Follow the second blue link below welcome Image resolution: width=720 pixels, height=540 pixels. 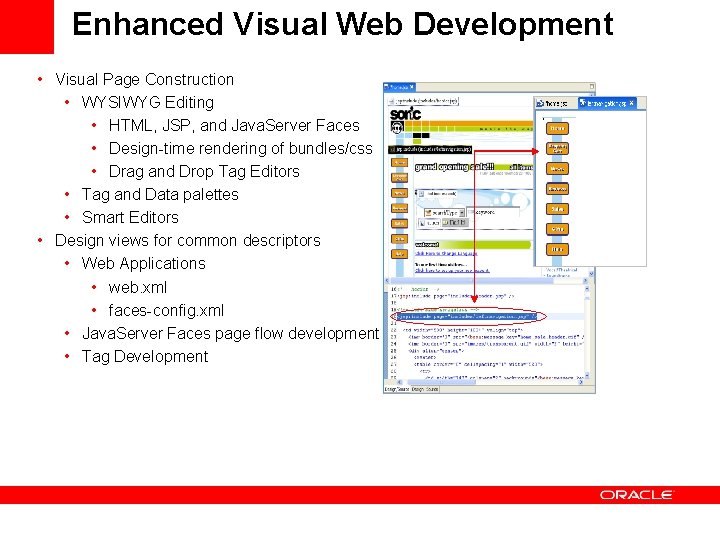[x=452, y=271]
